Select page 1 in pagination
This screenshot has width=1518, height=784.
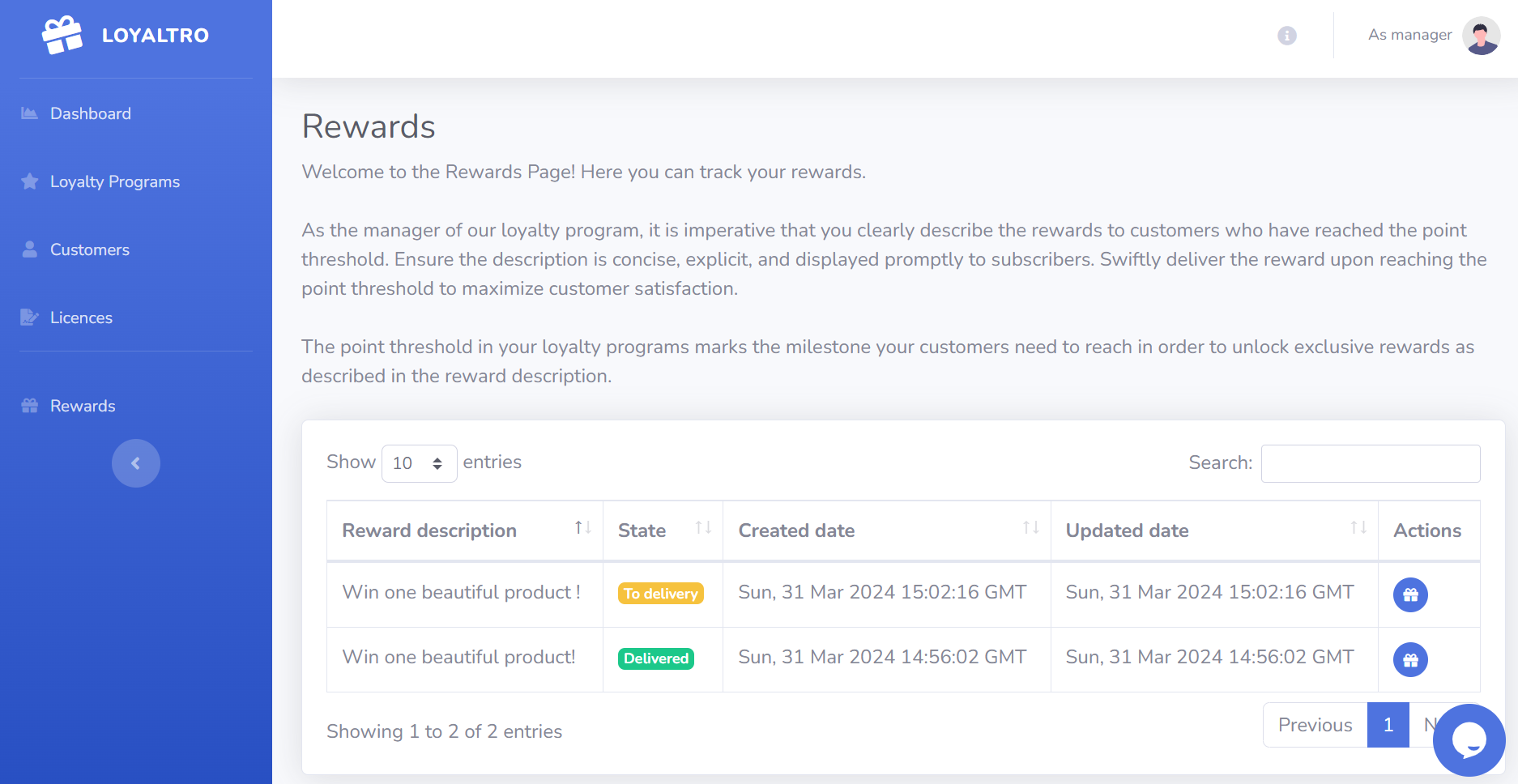pyautogui.click(x=1388, y=725)
